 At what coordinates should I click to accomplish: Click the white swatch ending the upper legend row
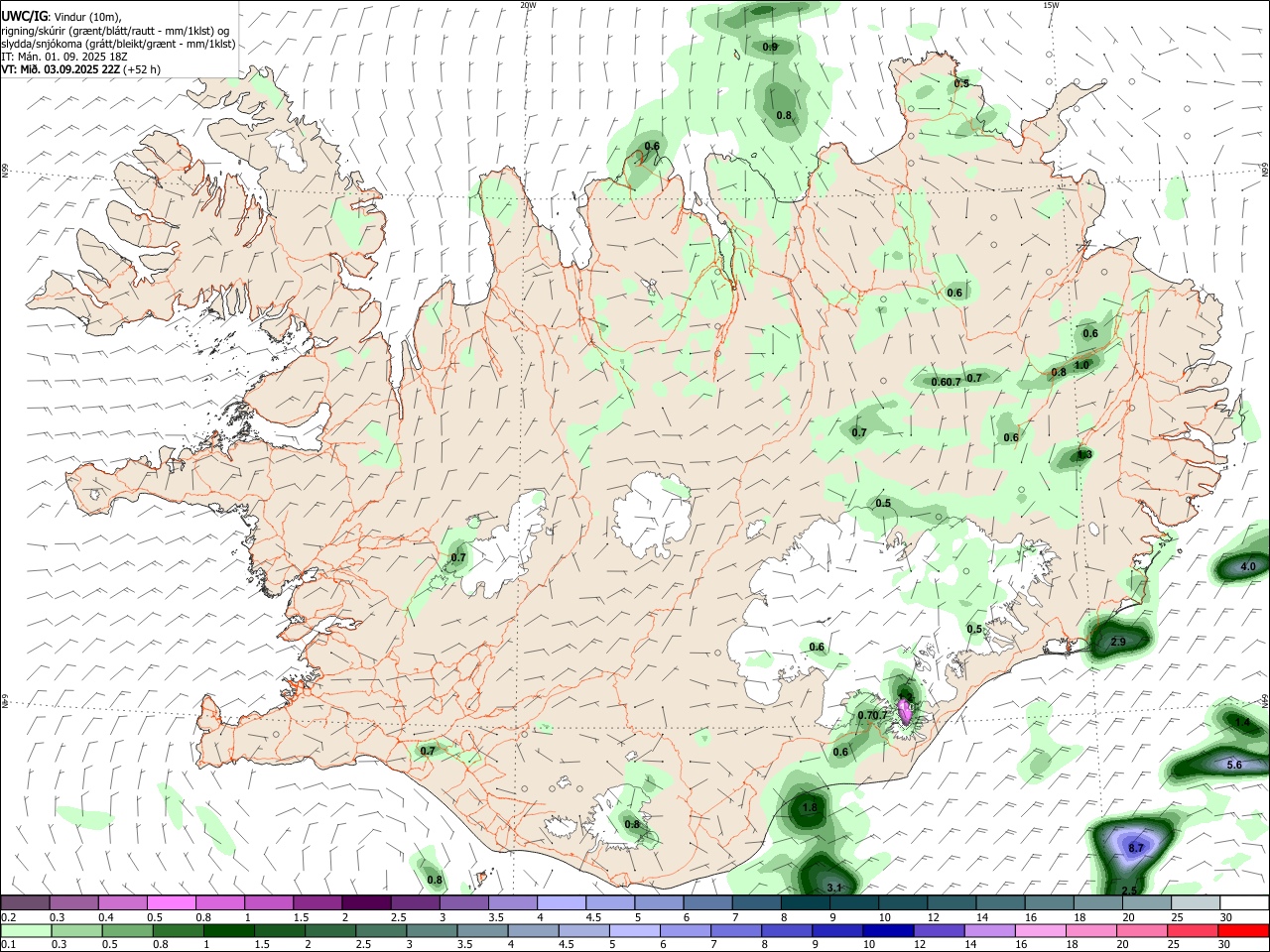pyautogui.click(x=1242, y=903)
